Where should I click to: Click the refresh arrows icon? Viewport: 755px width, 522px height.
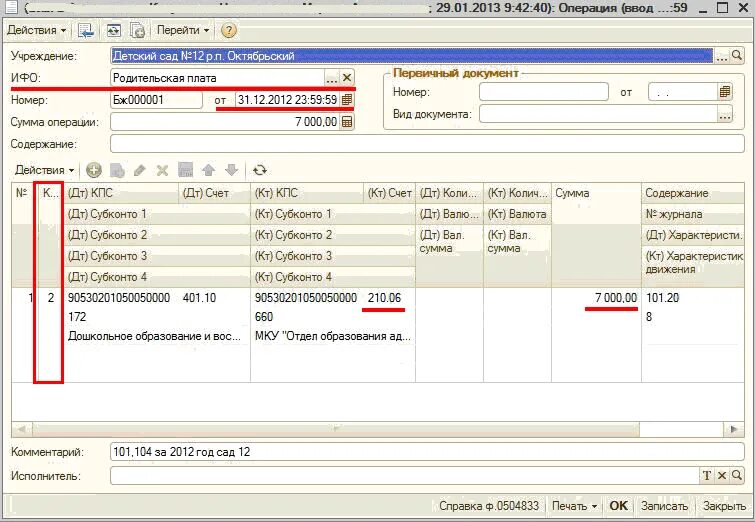point(260,170)
